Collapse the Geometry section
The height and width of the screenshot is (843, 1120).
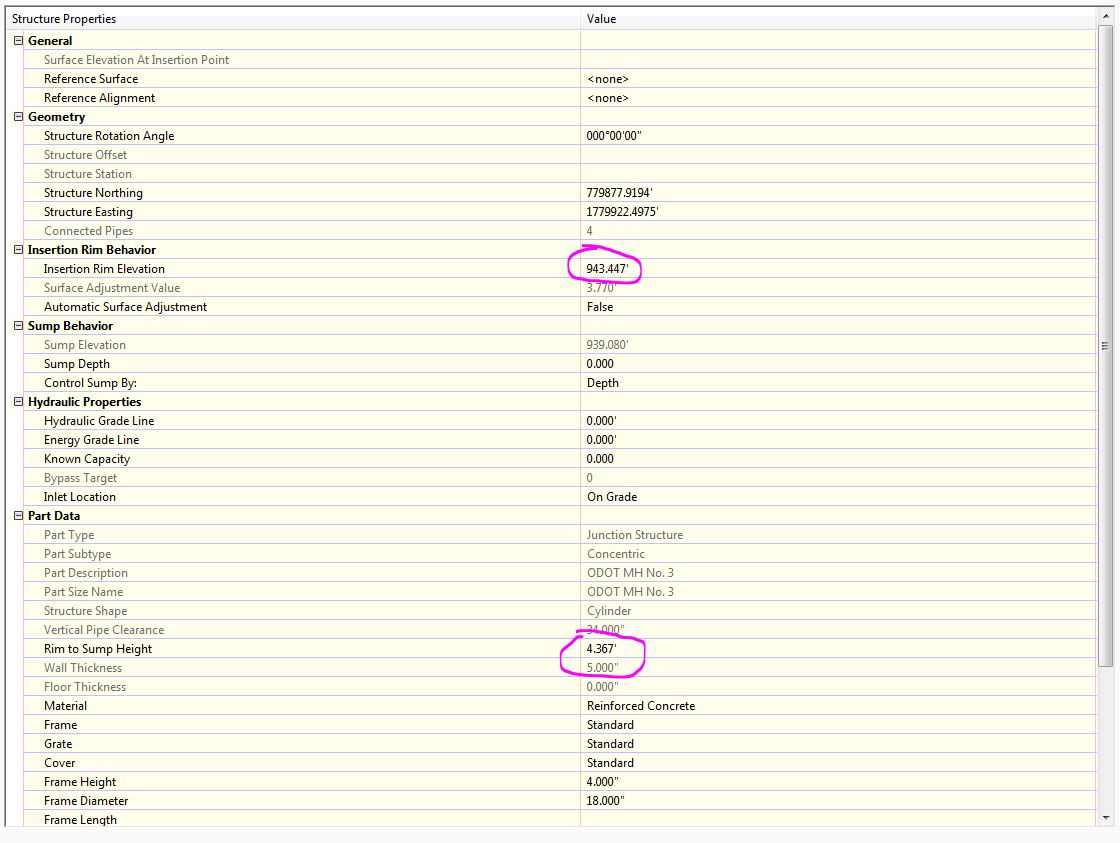click(x=19, y=116)
